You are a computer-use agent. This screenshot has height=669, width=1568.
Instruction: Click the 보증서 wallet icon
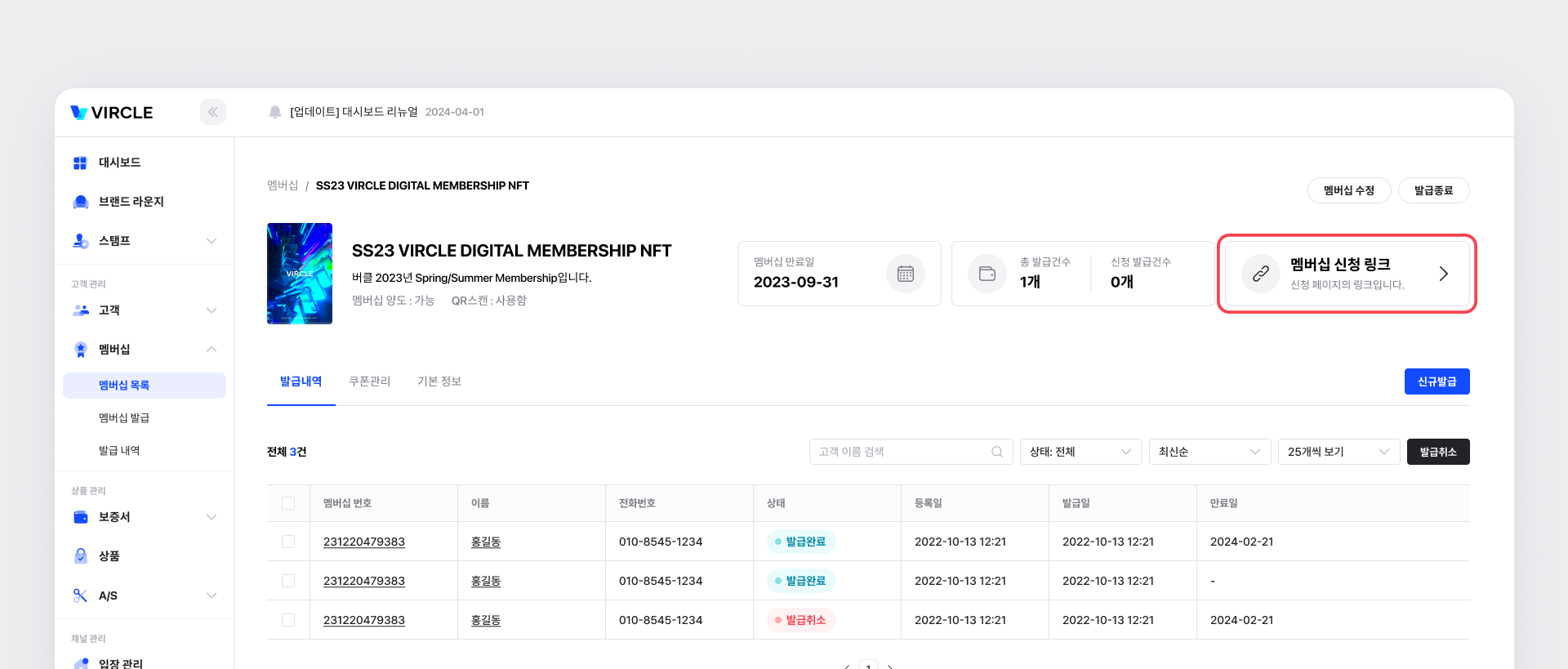(80, 517)
